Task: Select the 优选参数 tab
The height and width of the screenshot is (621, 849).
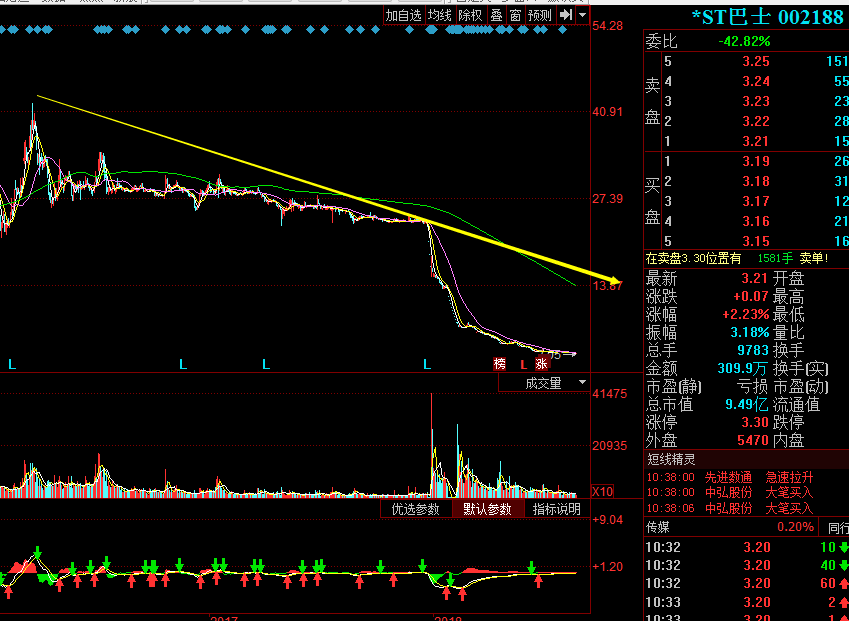Action: point(415,509)
